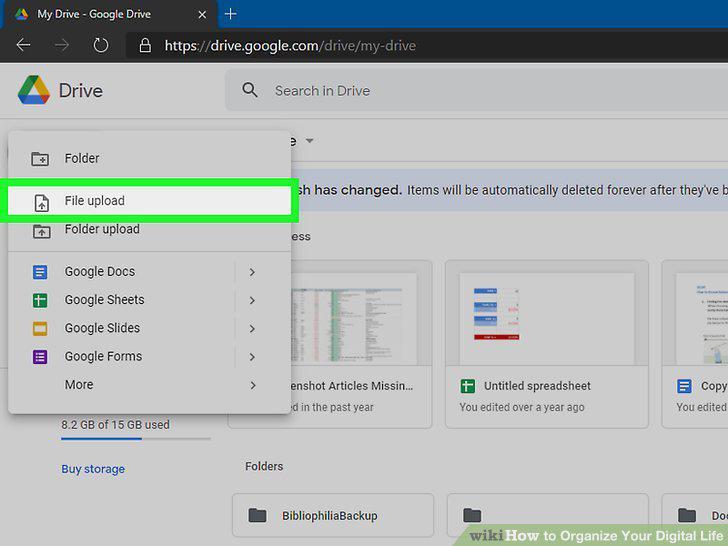728x546 pixels.
Task: Click the BibliophiliaBackup folder icon
Action: pos(257,515)
